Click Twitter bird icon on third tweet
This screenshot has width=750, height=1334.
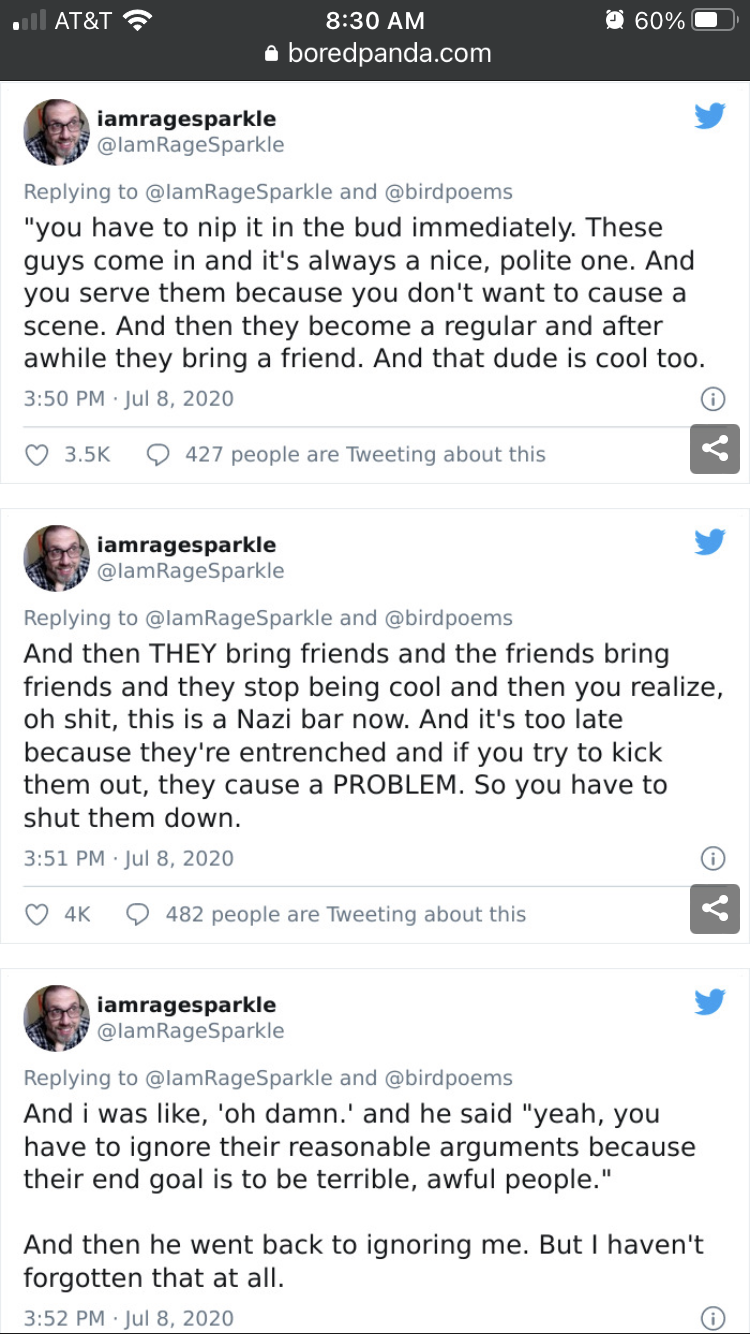click(710, 1003)
